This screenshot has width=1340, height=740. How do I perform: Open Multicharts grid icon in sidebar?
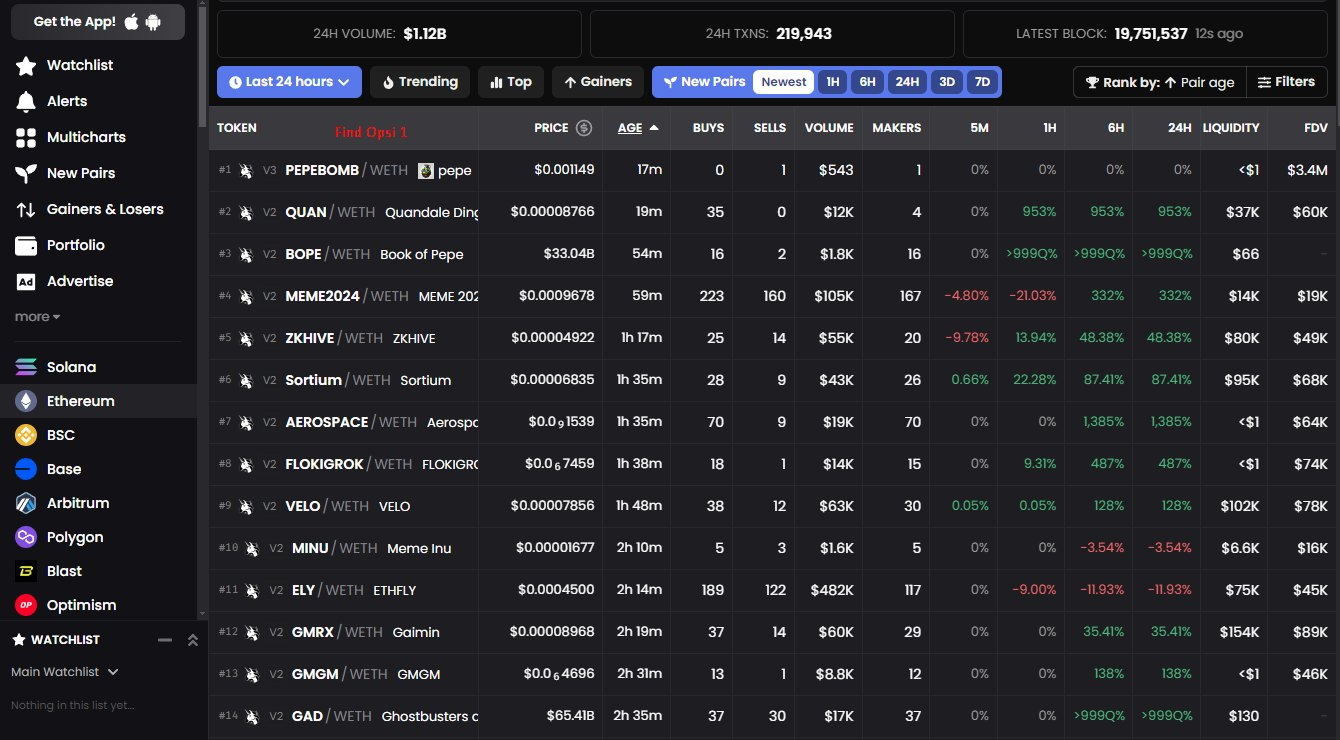(x=26, y=138)
